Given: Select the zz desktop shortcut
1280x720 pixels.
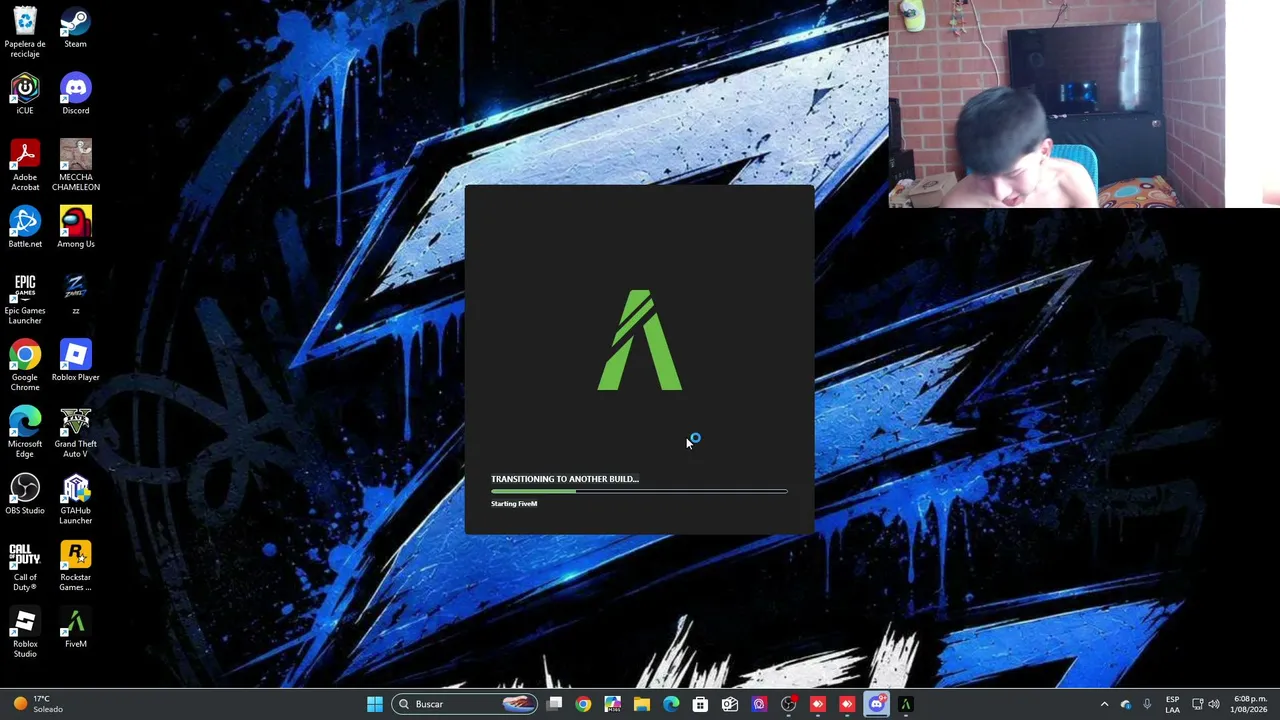Looking at the screenshot, I should coord(75,294).
